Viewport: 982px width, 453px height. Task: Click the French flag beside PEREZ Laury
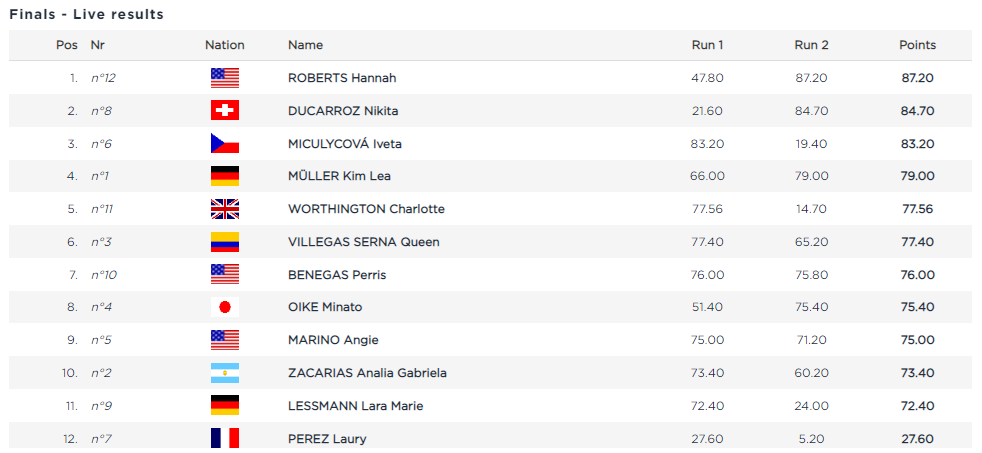pos(225,438)
